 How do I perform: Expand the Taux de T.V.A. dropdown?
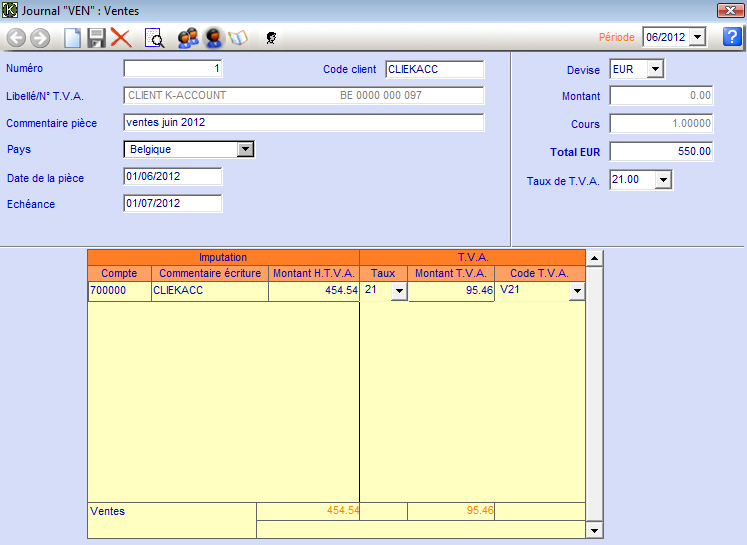coord(663,180)
